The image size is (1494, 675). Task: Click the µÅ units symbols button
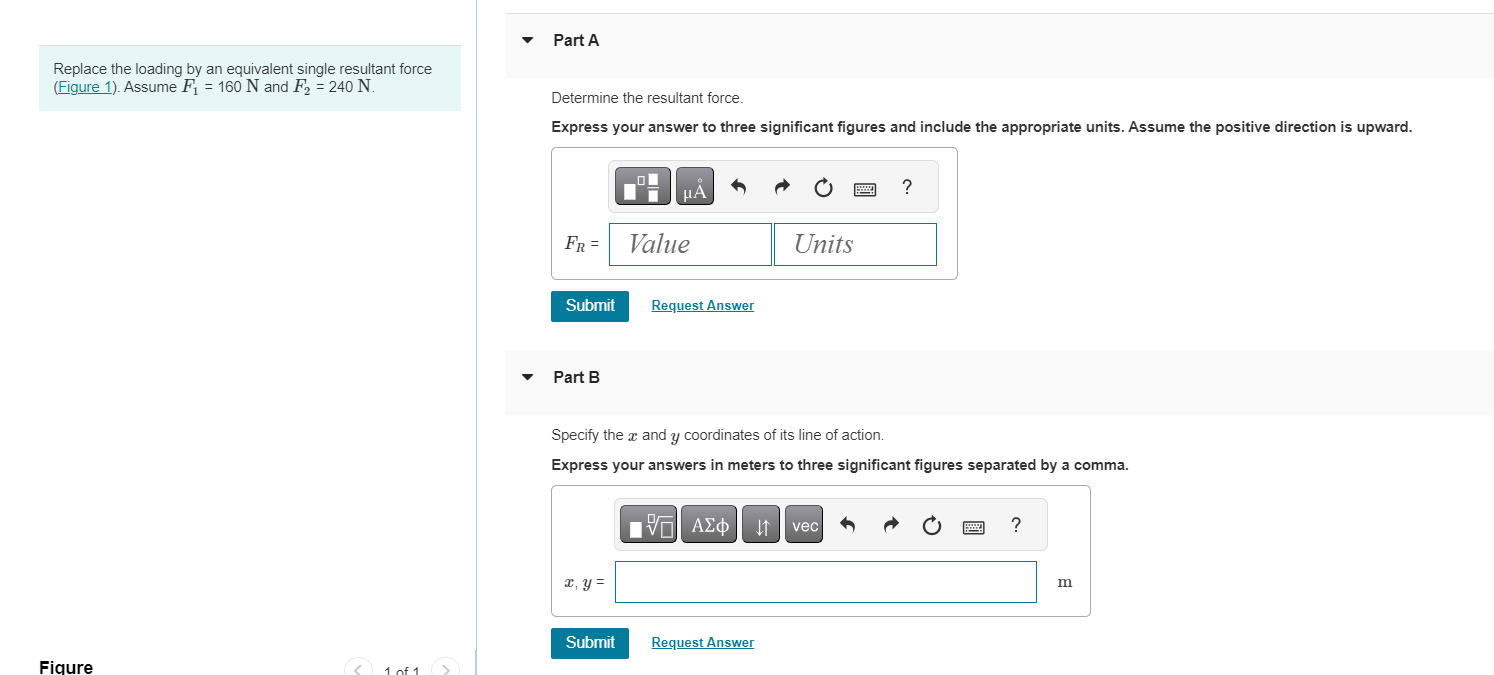pos(695,187)
